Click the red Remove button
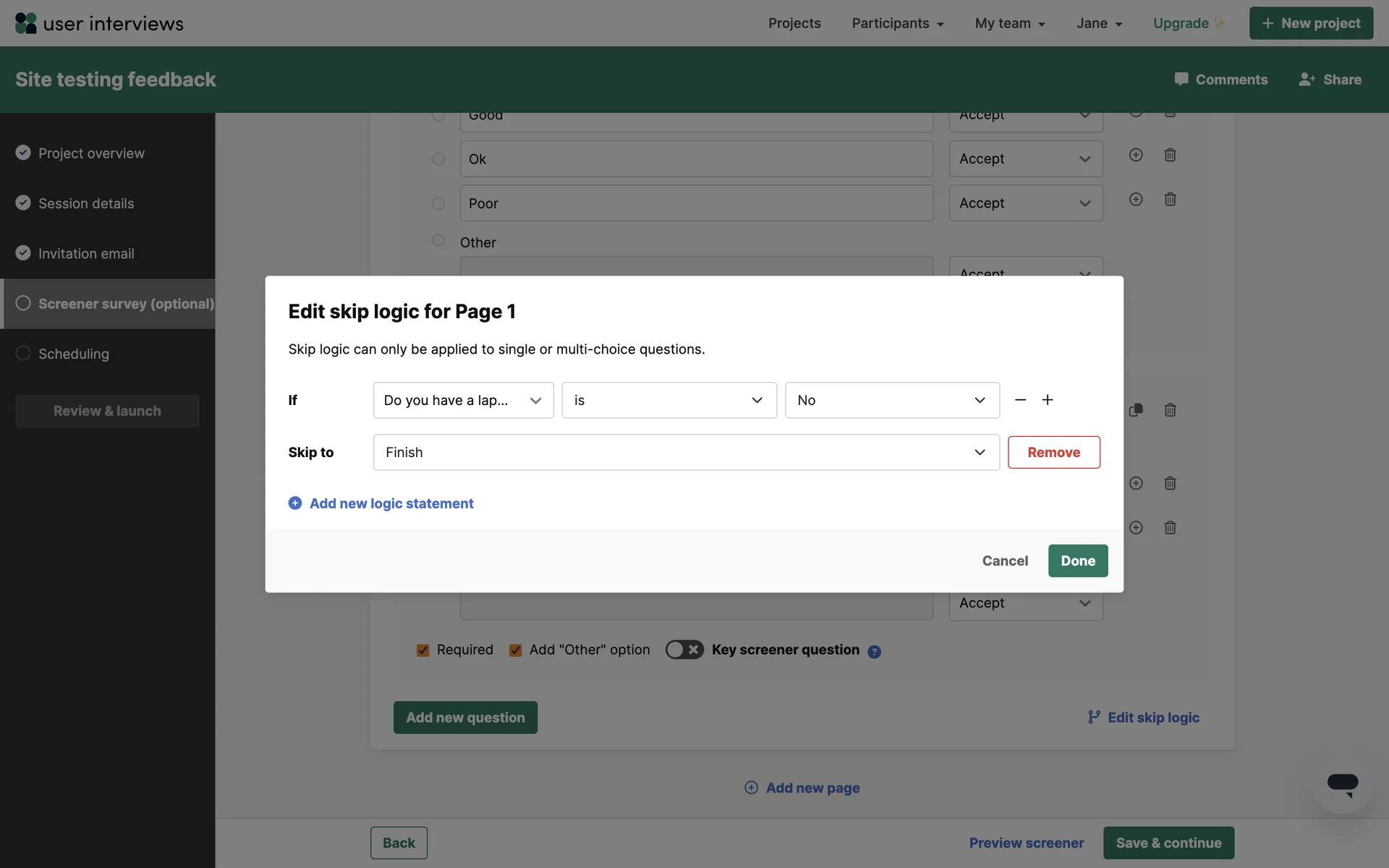This screenshot has height=868, width=1389. (1053, 452)
